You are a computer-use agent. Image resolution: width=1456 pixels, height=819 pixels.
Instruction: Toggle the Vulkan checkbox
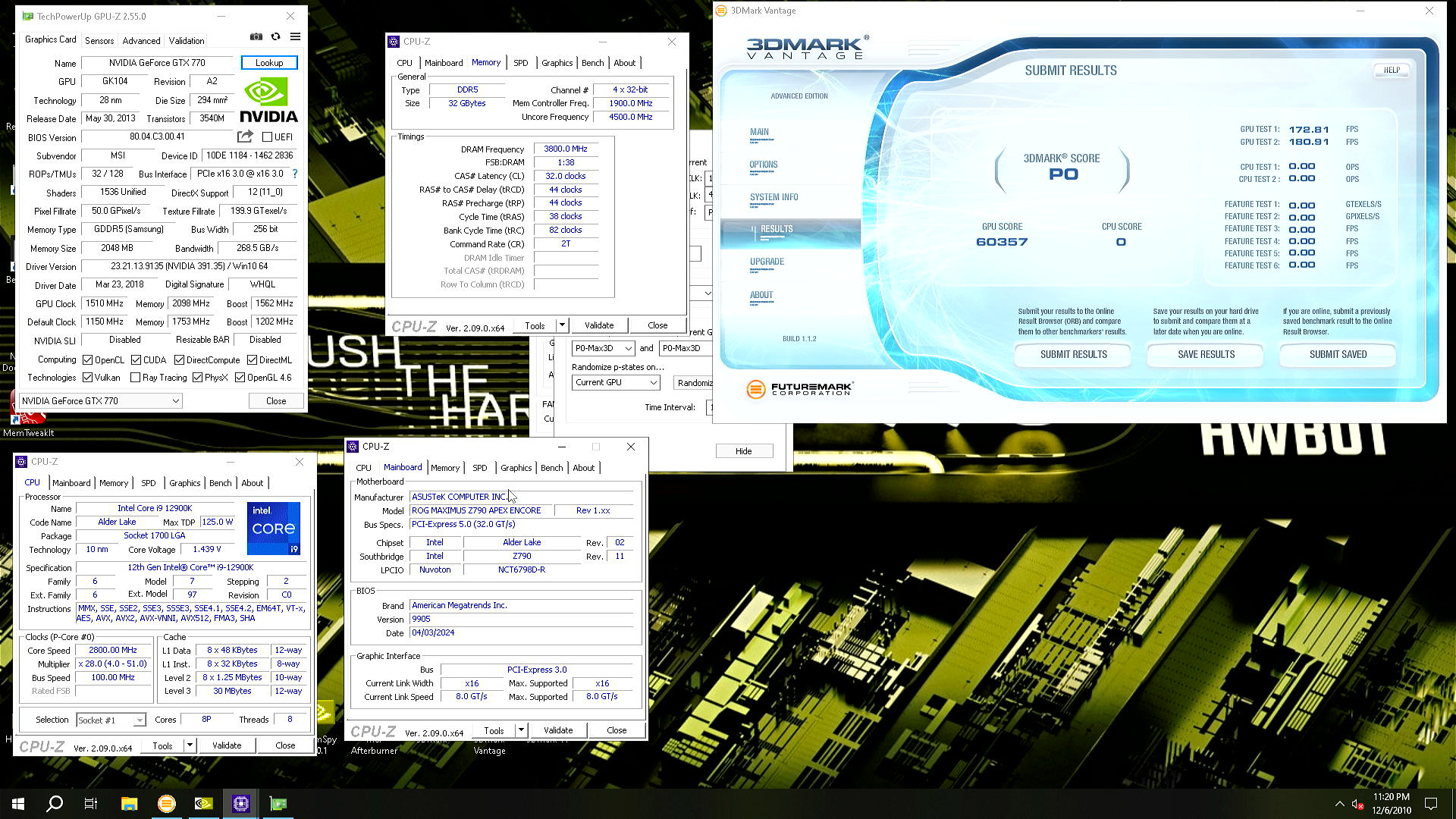88,378
